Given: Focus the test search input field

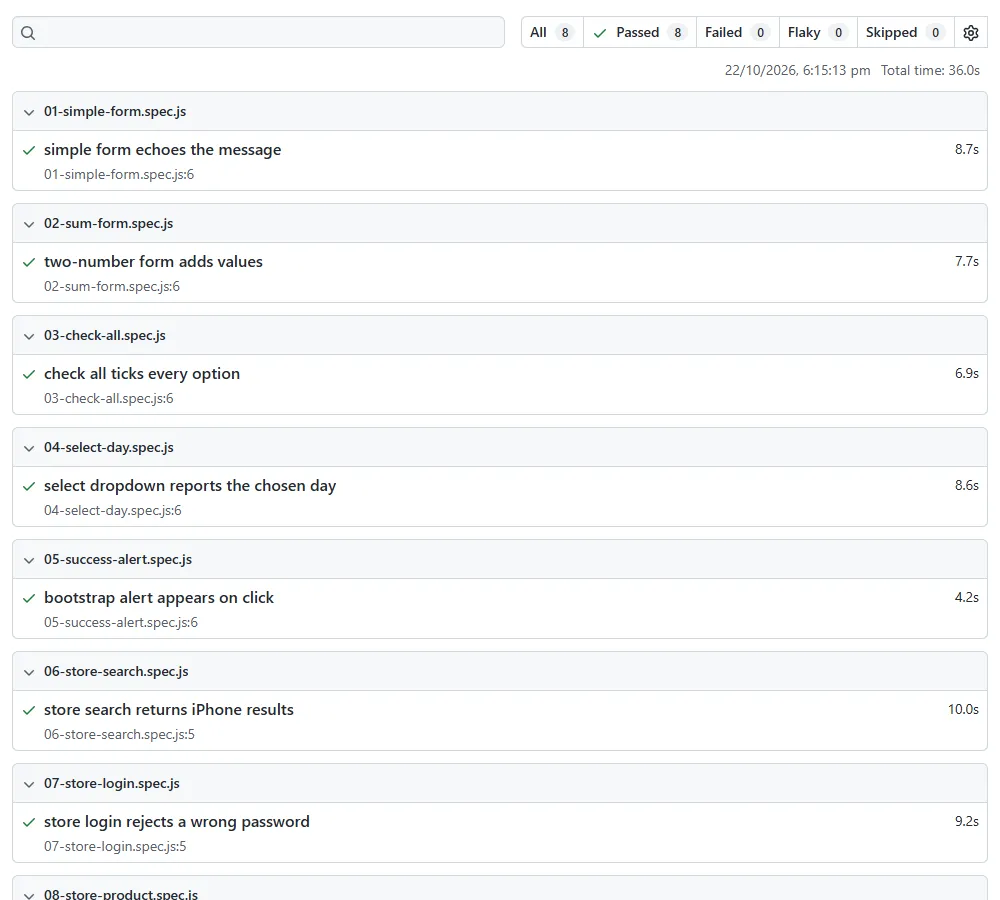Looking at the screenshot, I should point(258,33).
